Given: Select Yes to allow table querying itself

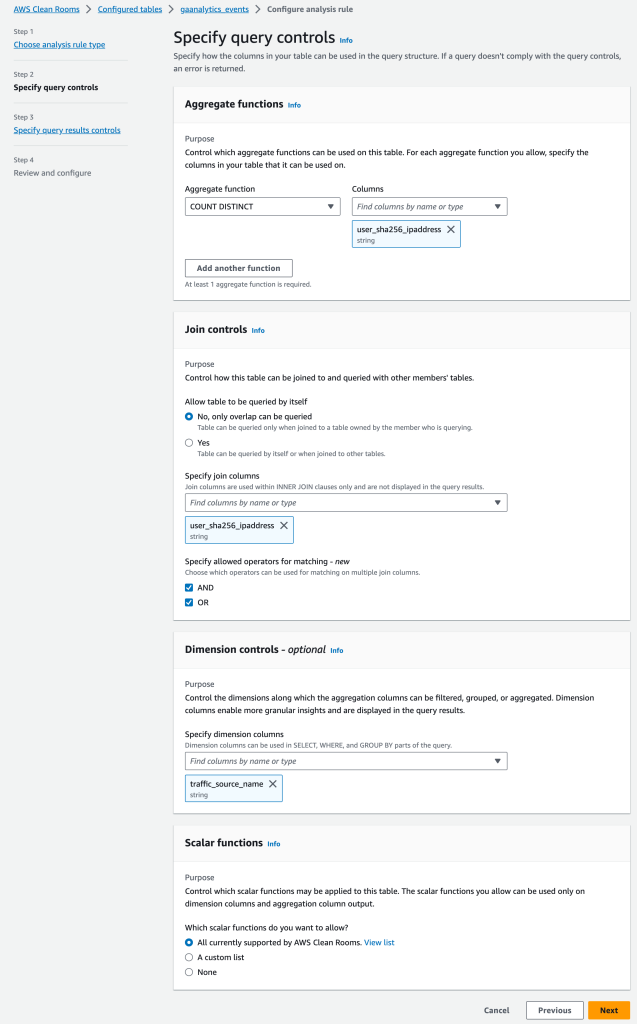Looking at the screenshot, I should [189, 442].
